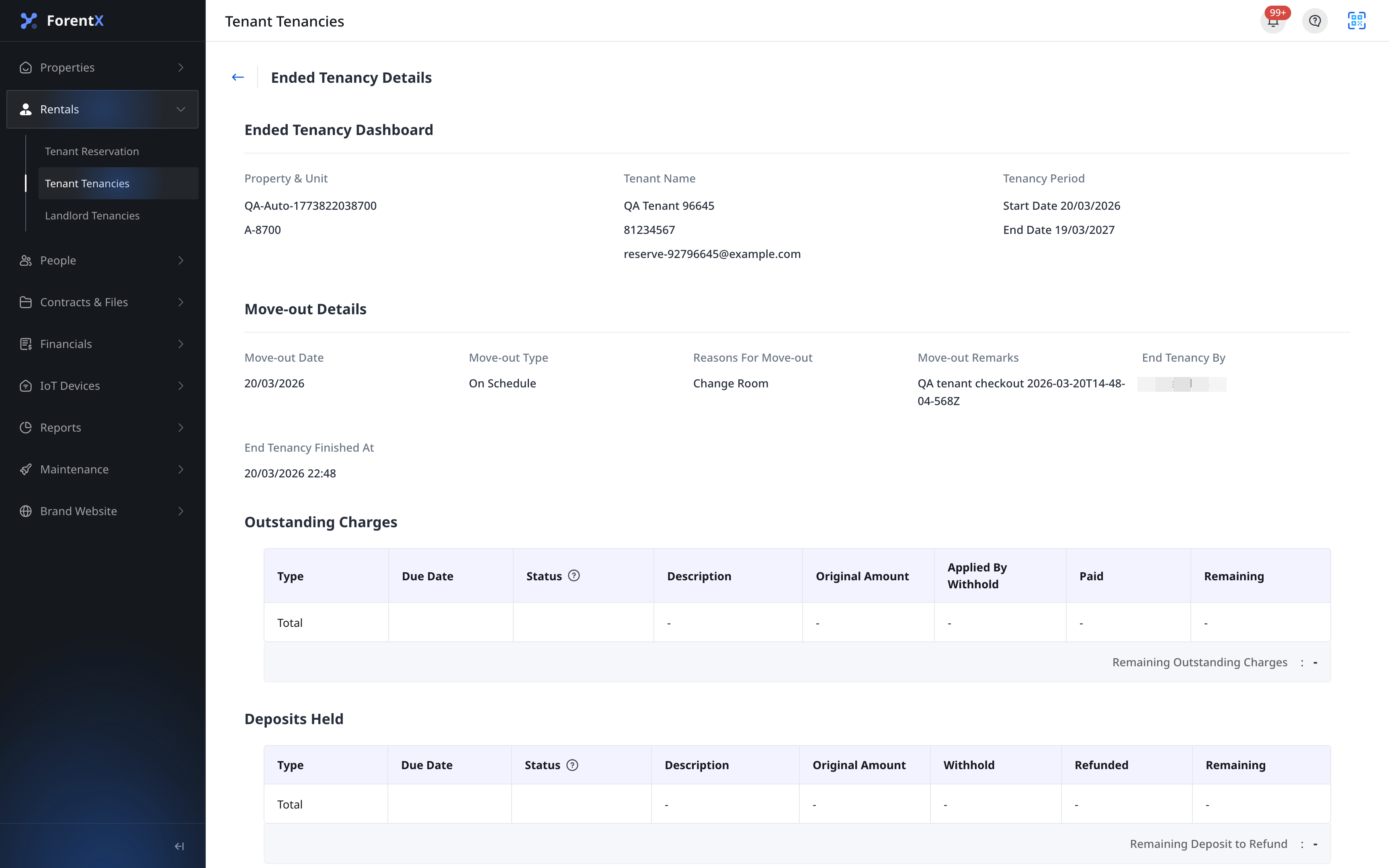This screenshot has width=1389, height=868.
Task: Expand the Brand Website chevron
Action: click(x=181, y=511)
